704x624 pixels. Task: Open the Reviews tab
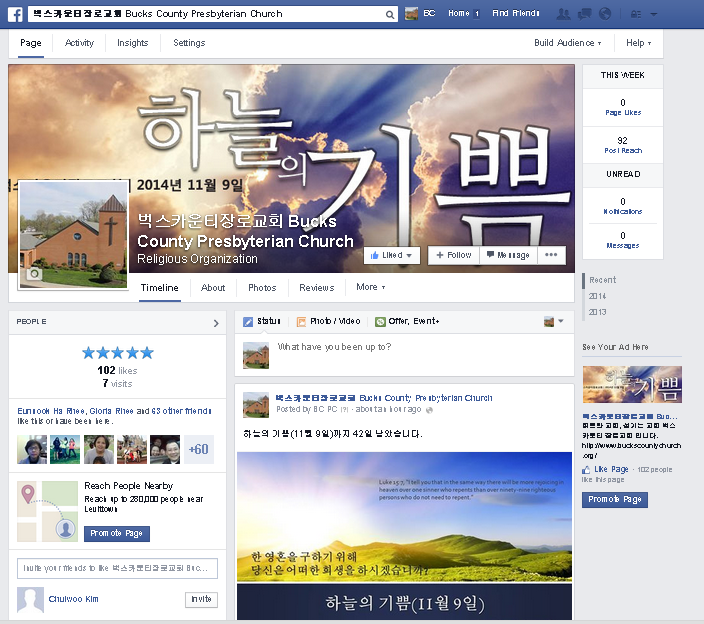pos(317,288)
